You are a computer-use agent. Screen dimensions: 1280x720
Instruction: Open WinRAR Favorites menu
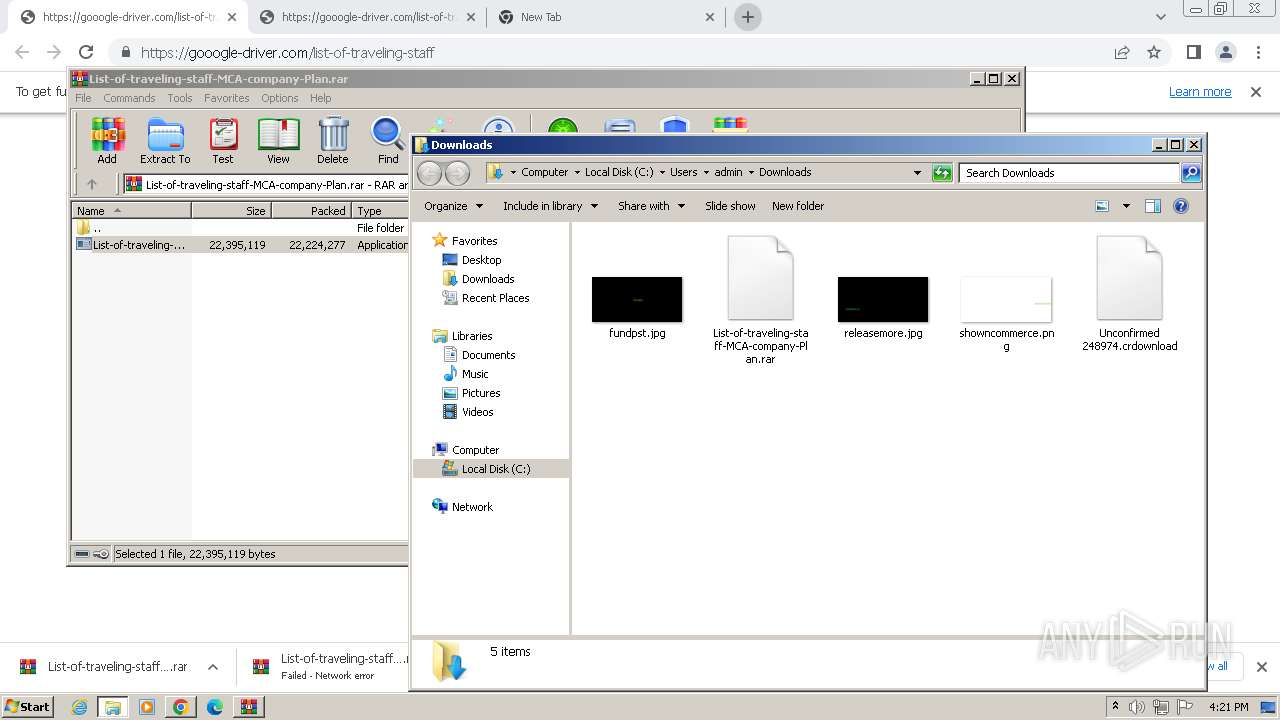coord(227,98)
